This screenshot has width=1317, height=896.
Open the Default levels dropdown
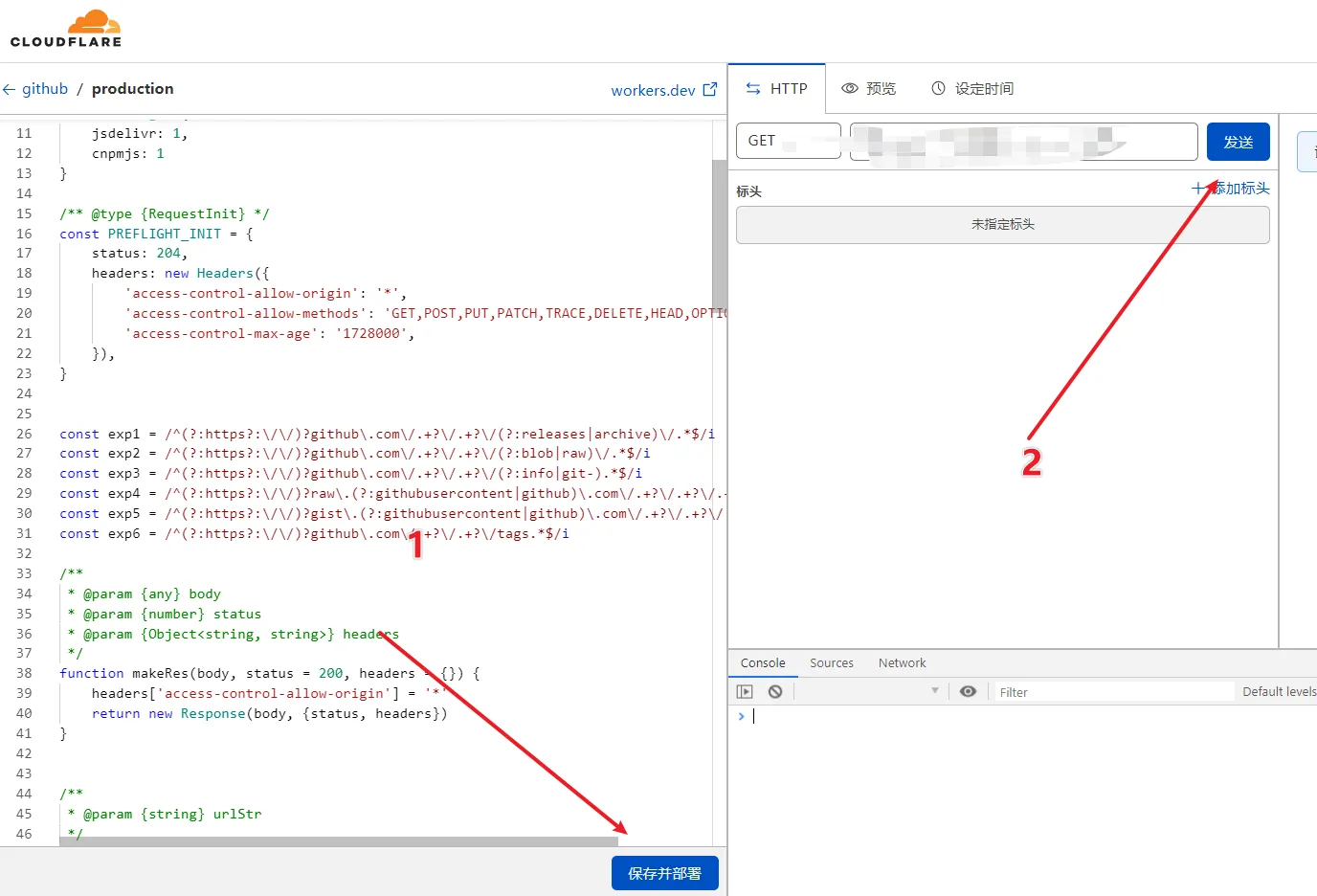(1279, 691)
